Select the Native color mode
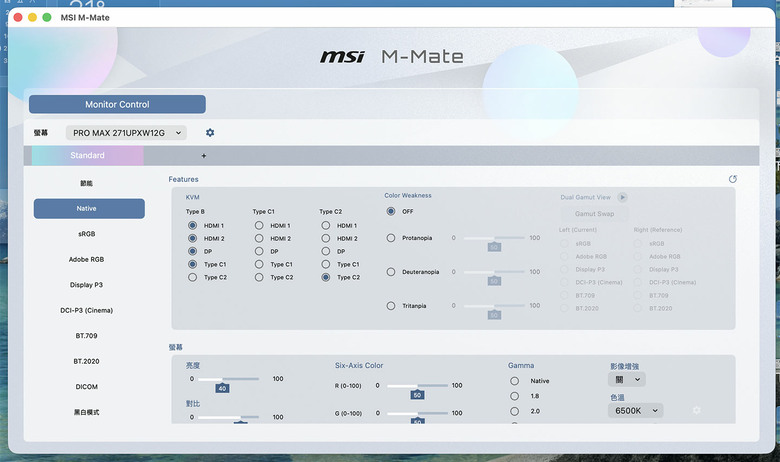The image size is (780, 462). 89,208
